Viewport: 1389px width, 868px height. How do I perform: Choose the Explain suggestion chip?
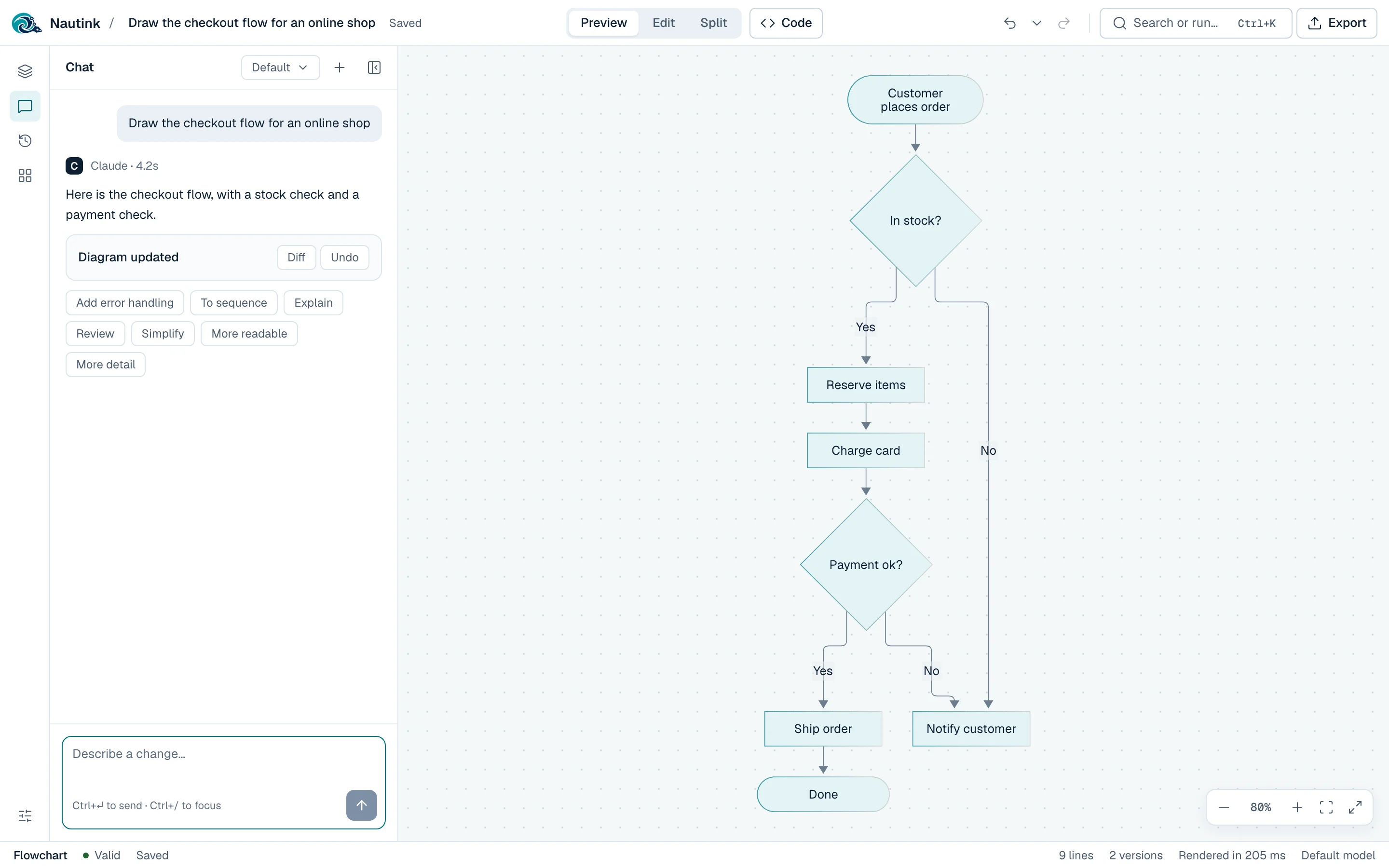pyautogui.click(x=313, y=302)
